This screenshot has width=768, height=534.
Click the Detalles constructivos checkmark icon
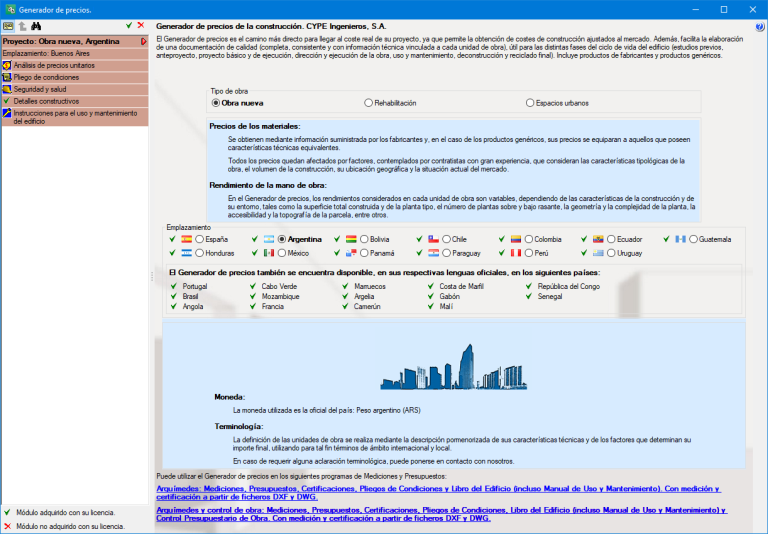click(x=7, y=101)
